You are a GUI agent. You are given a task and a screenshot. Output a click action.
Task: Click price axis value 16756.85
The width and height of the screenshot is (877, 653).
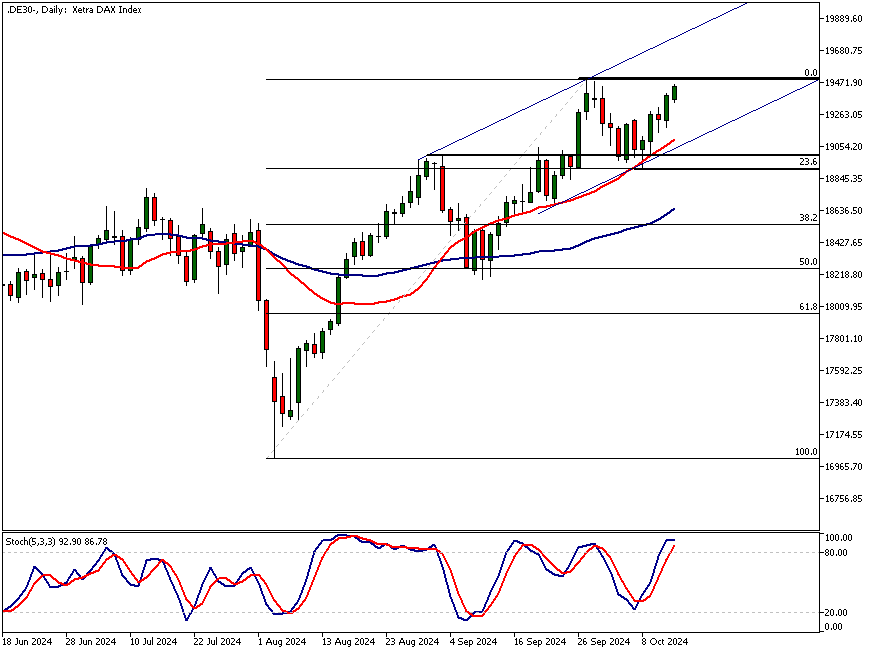click(844, 498)
